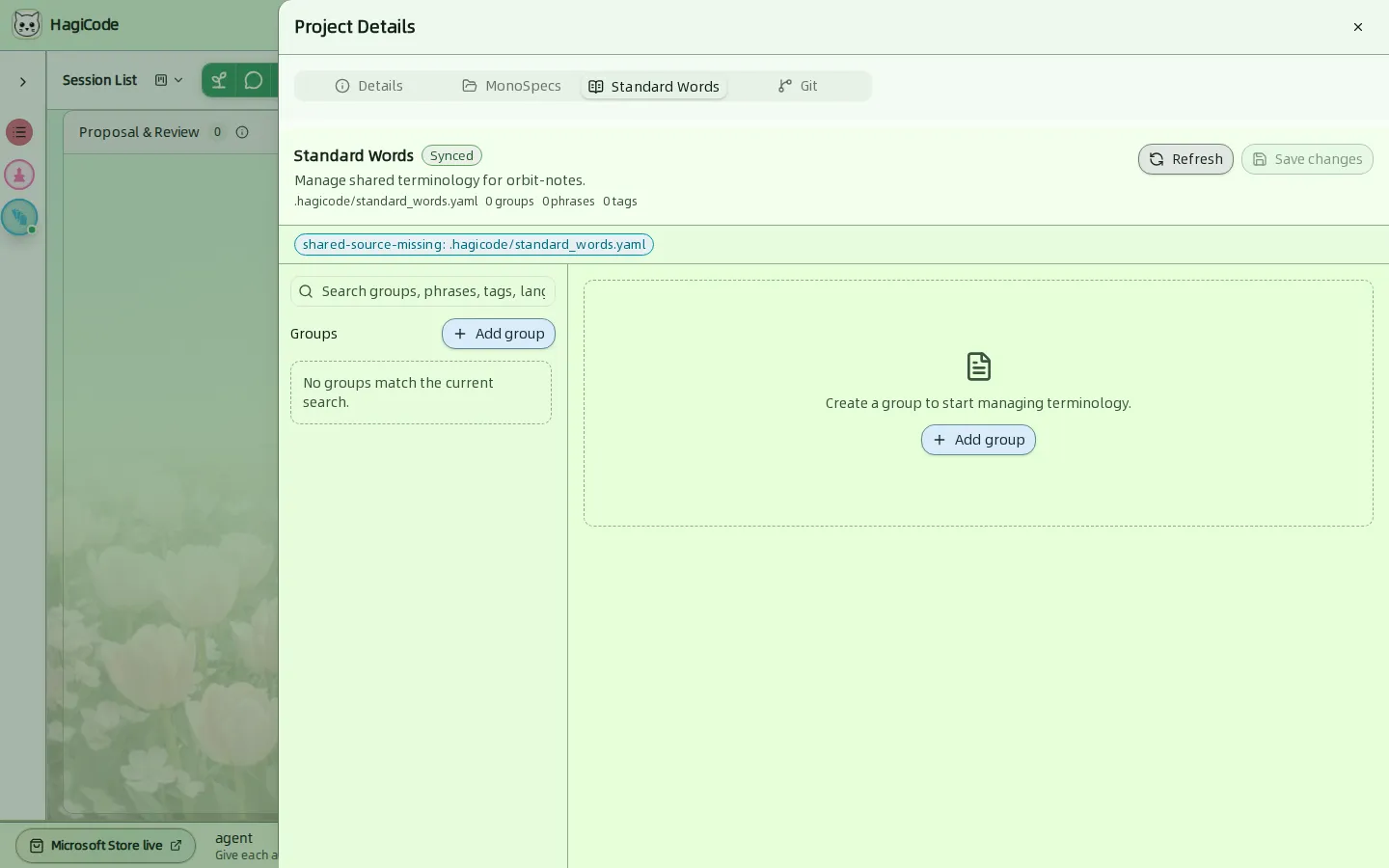Screen dimensions: 1389x868
Task: Click the "0 phrases" count text
Action: (568, 202)
